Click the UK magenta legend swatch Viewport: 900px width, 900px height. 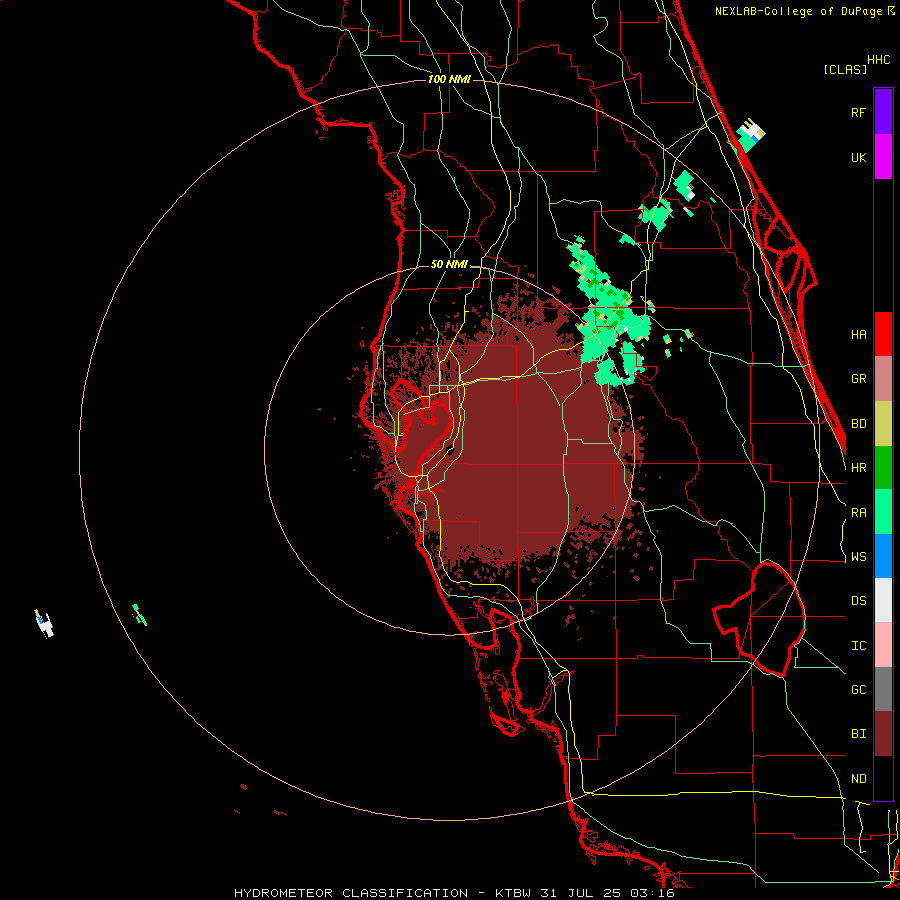[x=883, y=157]
